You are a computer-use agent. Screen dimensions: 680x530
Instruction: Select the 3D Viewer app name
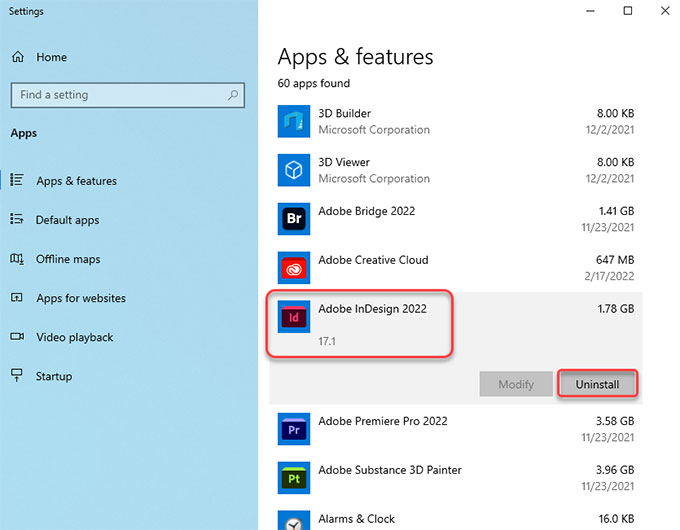344,162
